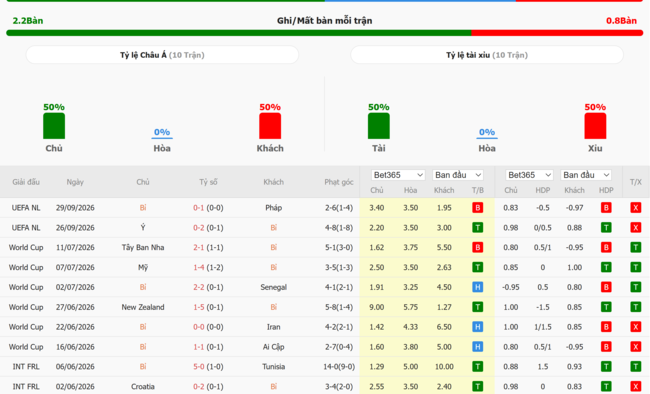
Task: Click the Tây Ban Nha team name
Action: click(143, 248)
